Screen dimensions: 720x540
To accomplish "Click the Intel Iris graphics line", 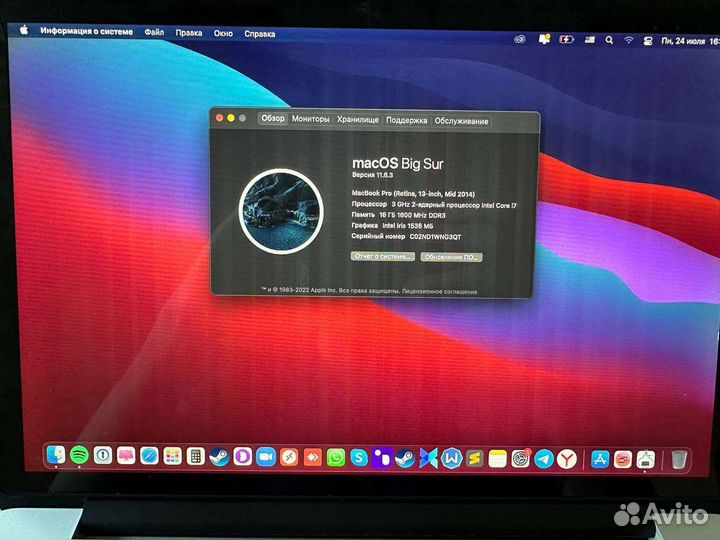I will [393, 226].
